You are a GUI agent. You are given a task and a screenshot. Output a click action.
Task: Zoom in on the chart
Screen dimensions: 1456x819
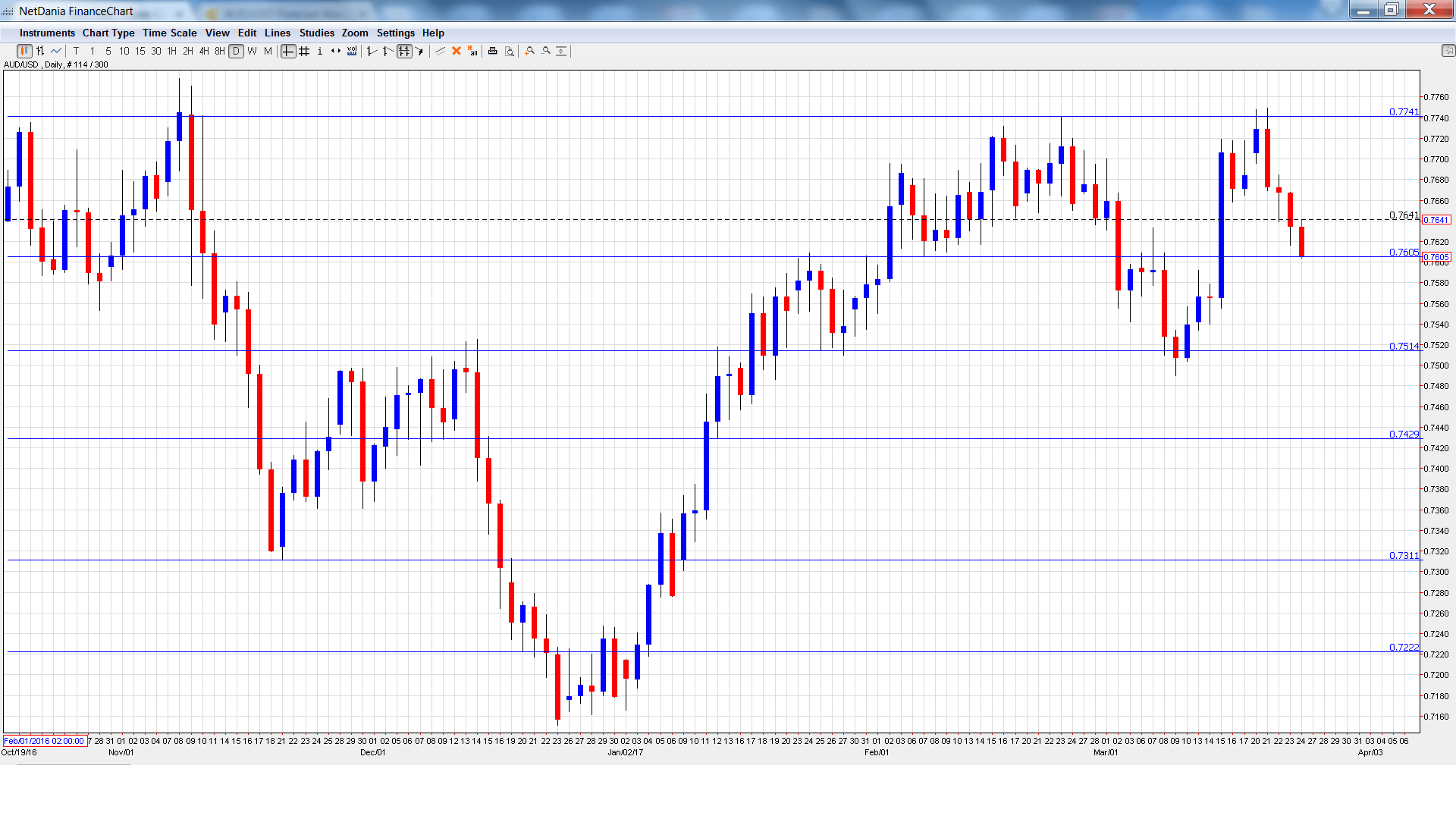point(530,52)
